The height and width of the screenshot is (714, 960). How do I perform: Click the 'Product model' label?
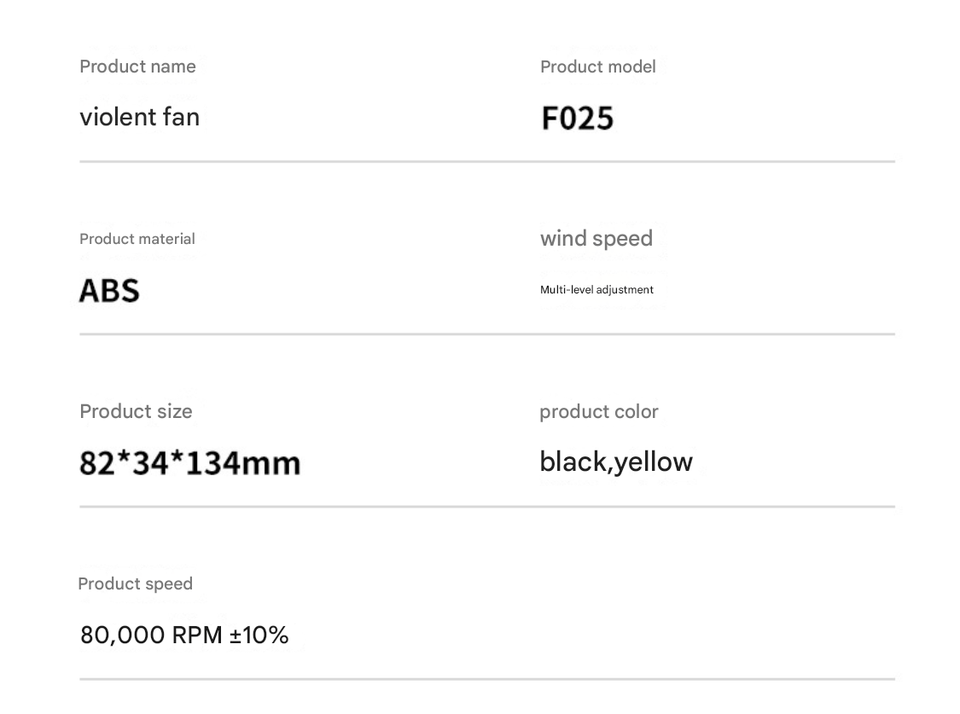pyautogui.click(x=598, y=67)
